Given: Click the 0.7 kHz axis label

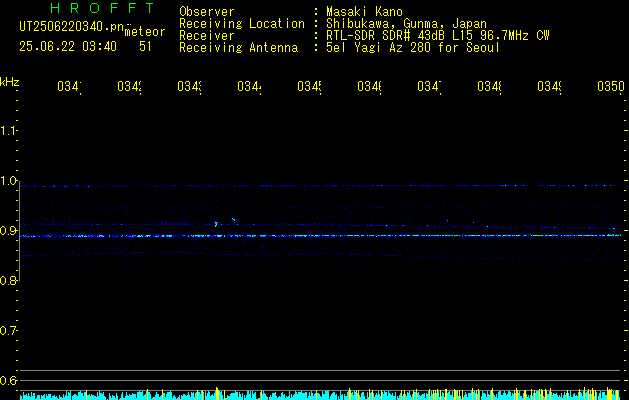Looking at the screenshot, I should (8, 331).
